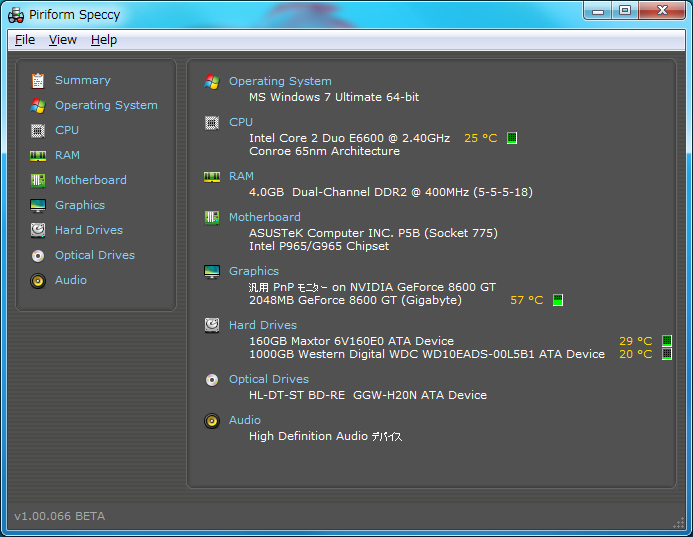Image resolution: width=693 pixels, height=537 pixels.
Task: Select Summary in the sidebar
Action: coord(83,80)
